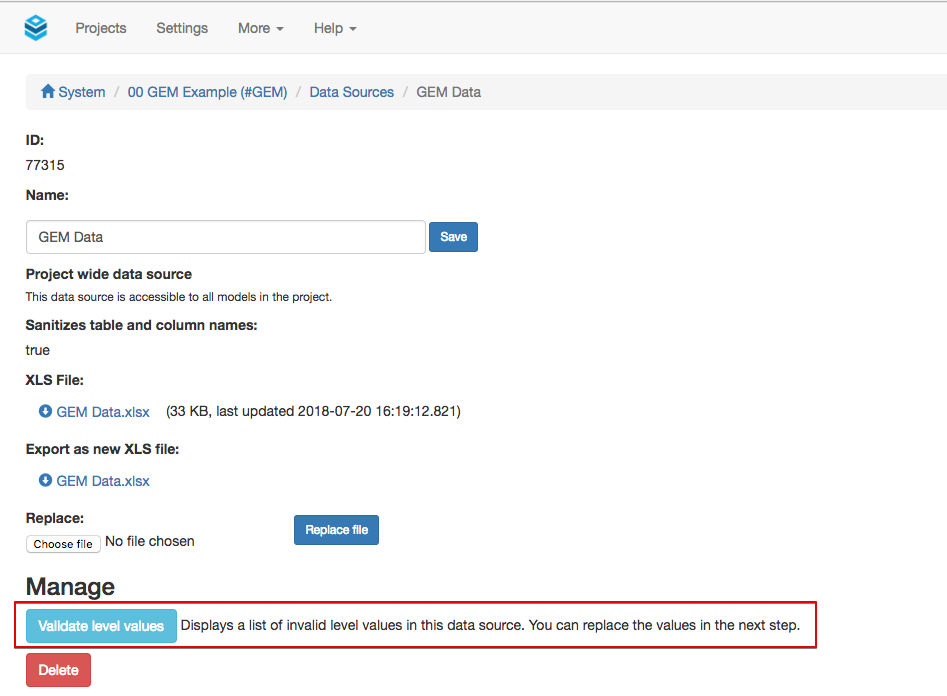Download GEM Data.xlsx under XLS File
947x696 pixels.
[103, 412]
